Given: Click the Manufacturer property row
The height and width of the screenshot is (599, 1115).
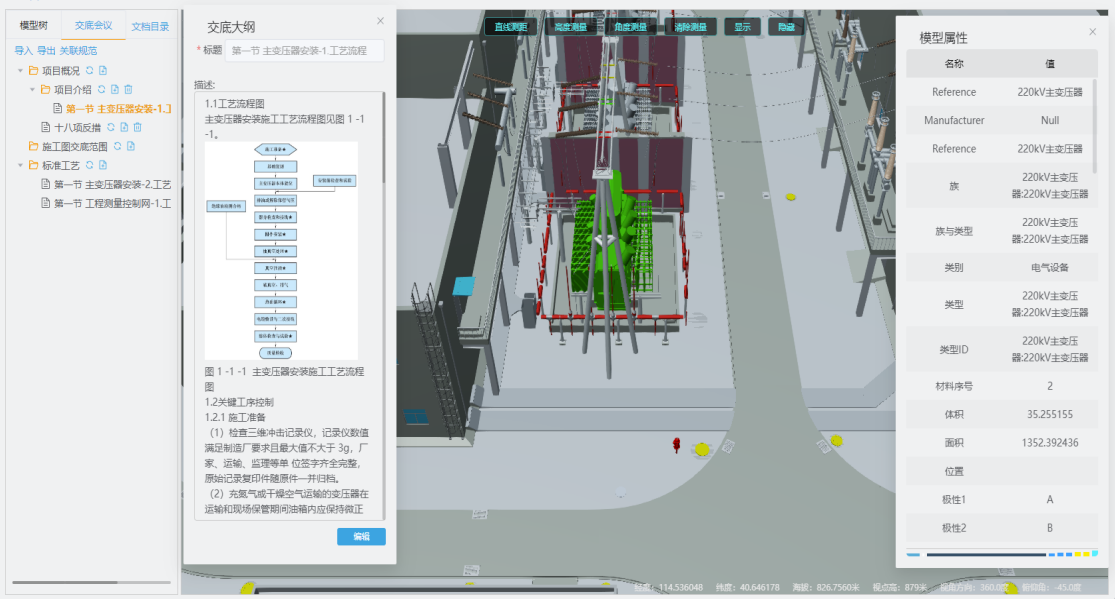Looking at the screenshot, I should click(1001, 120).
